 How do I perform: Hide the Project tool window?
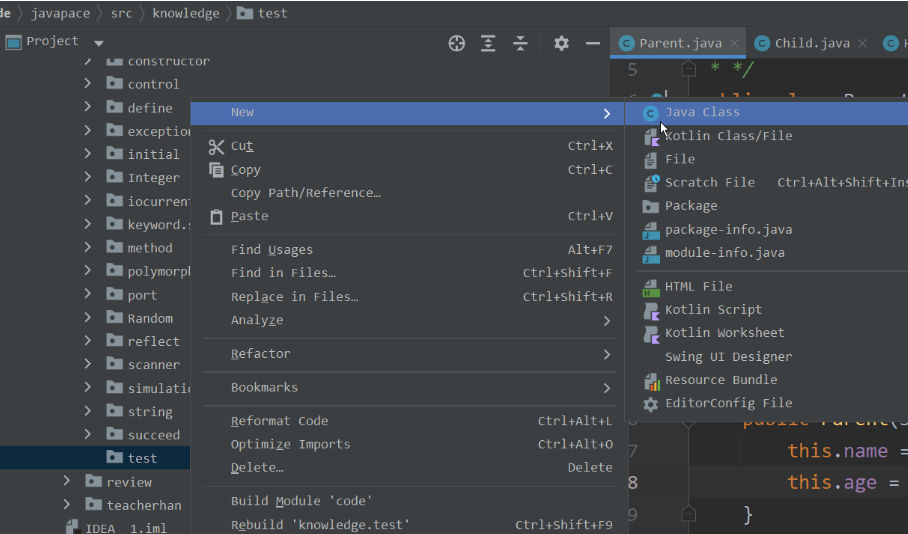[x=593, y=43]
